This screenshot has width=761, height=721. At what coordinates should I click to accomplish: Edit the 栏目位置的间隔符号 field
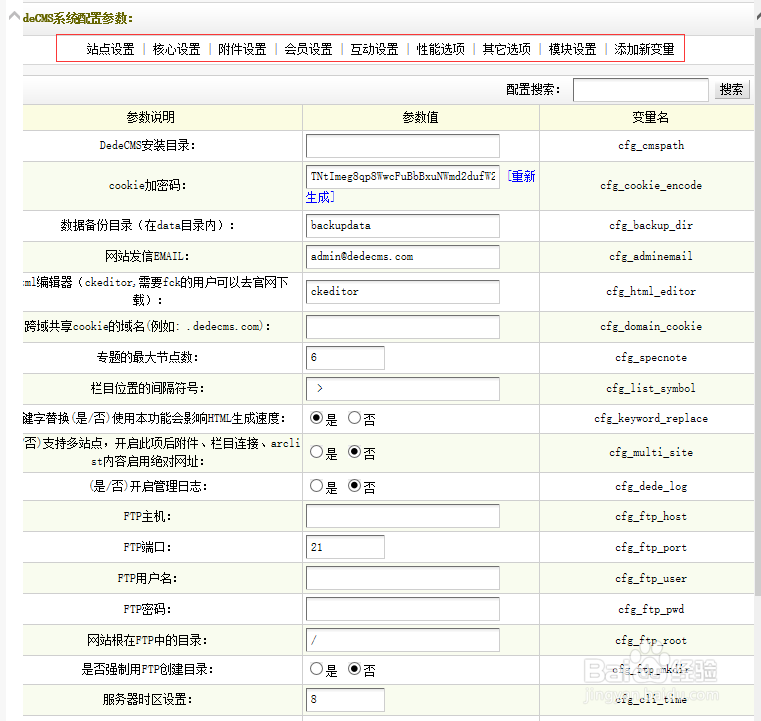pyautogui.click(x=402, y=389)
